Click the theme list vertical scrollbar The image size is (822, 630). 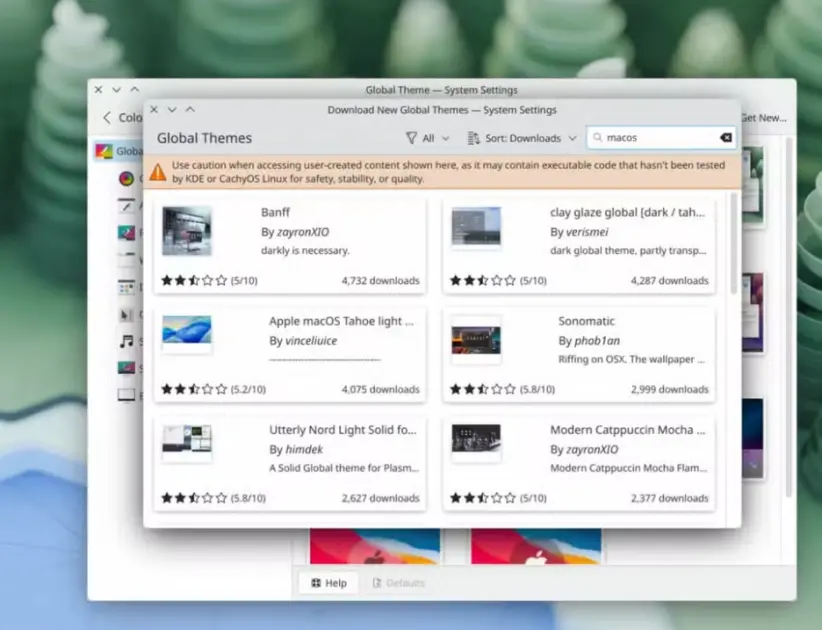pyautogui.click(x=733, y=243)
